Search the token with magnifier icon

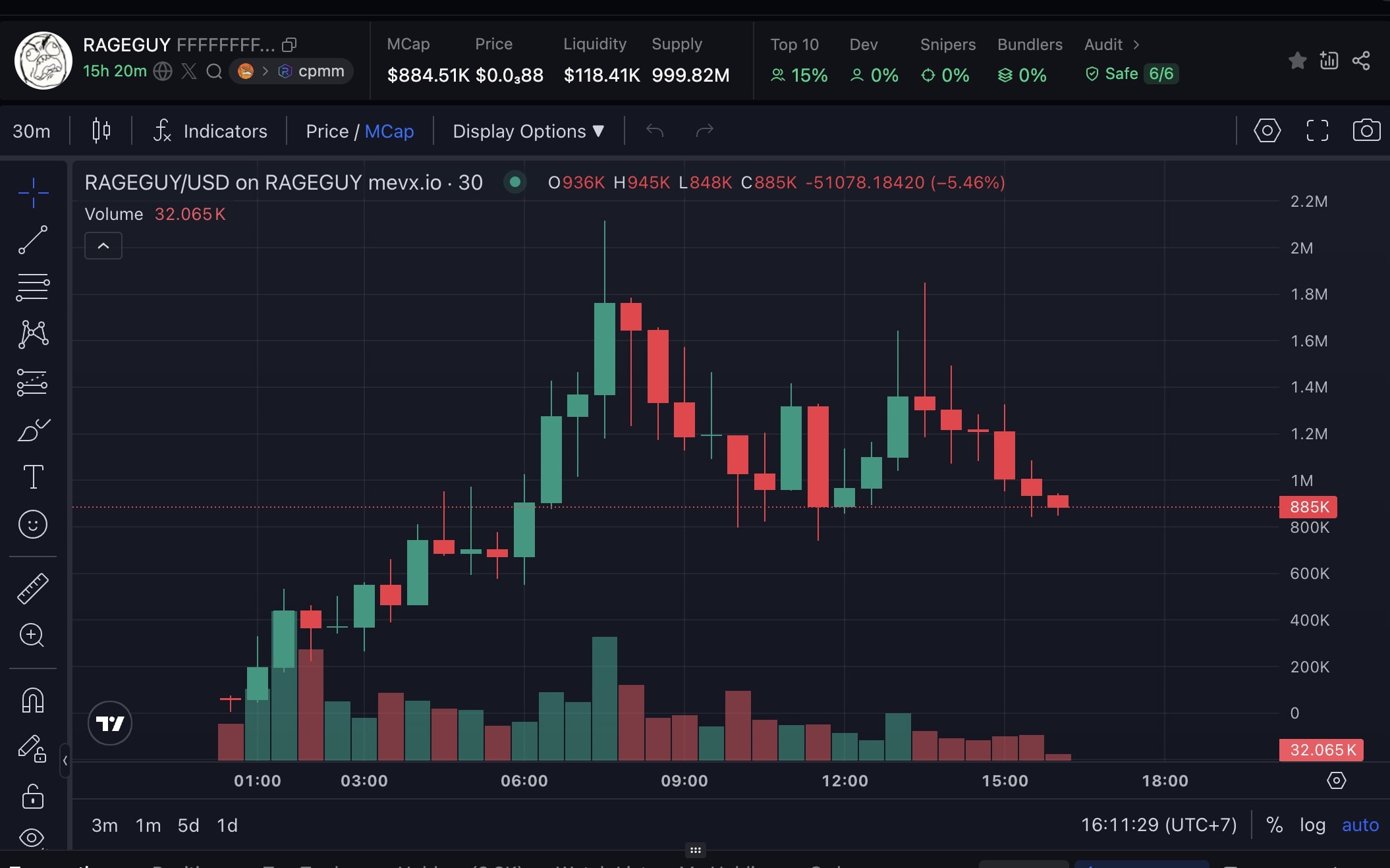coord(214,71)
